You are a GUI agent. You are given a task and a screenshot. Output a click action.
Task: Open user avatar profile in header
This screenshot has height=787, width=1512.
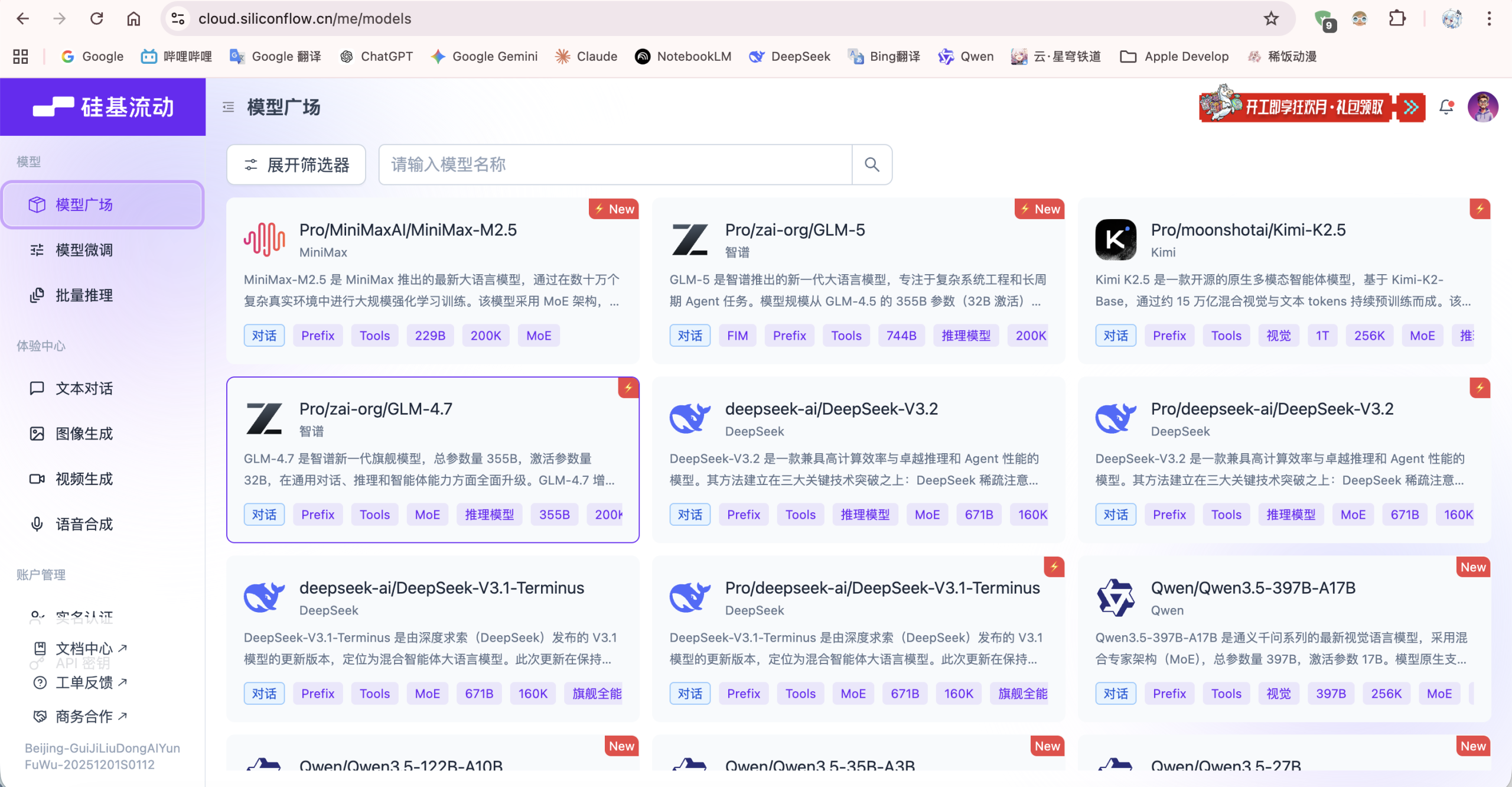1482,107
